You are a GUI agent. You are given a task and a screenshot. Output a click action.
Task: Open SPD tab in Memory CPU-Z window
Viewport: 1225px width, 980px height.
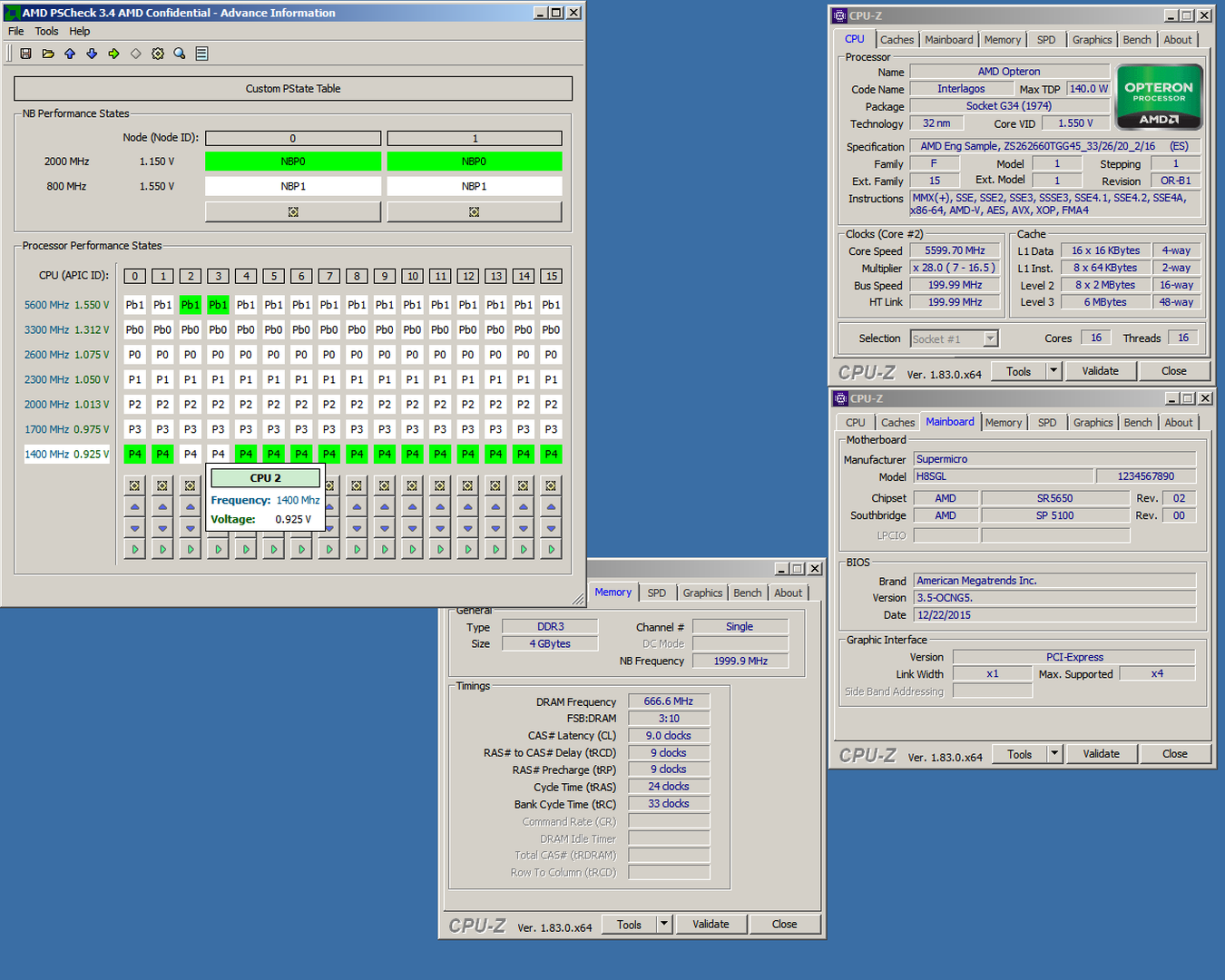(x=657, y=593)
